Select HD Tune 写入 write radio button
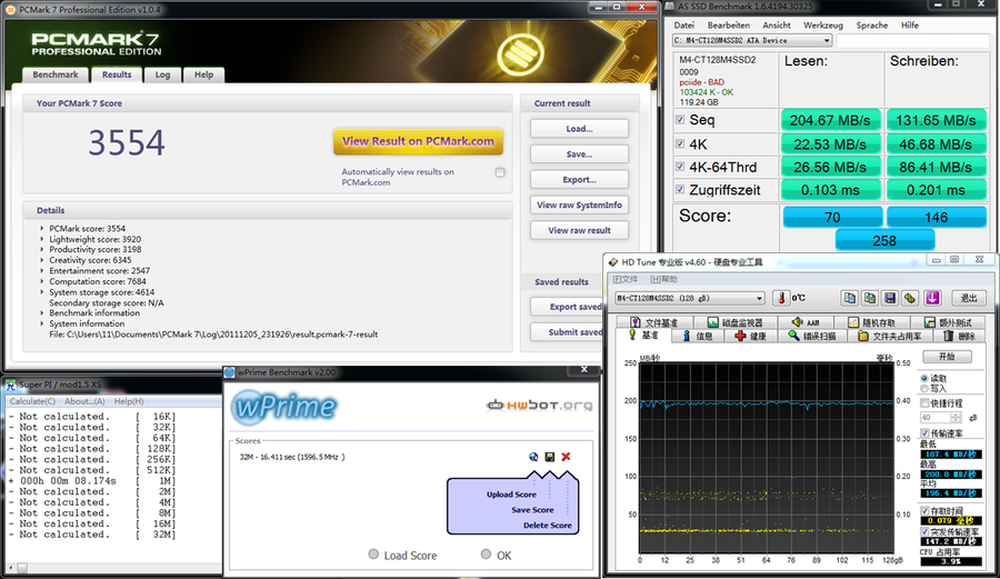 [923, 388]
